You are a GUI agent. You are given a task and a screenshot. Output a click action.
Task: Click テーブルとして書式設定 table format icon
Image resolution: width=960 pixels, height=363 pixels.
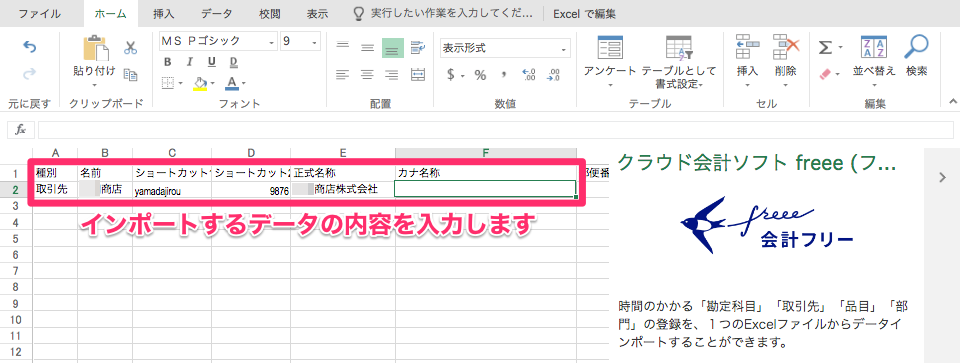click(x=678, y=47)
